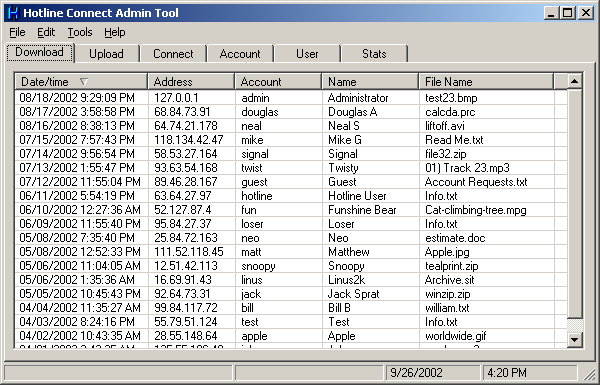Open the Tools menu
Viewport: 600px width, 385px height.
[80, 33]
